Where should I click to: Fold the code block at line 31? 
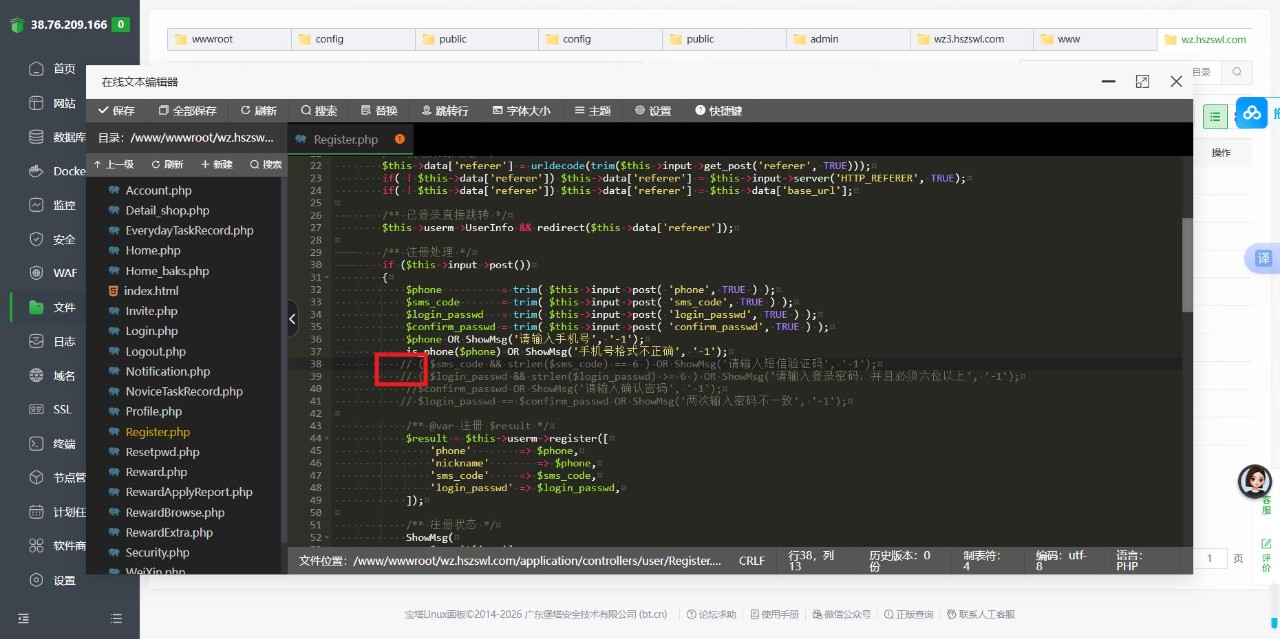coord(328,277)
